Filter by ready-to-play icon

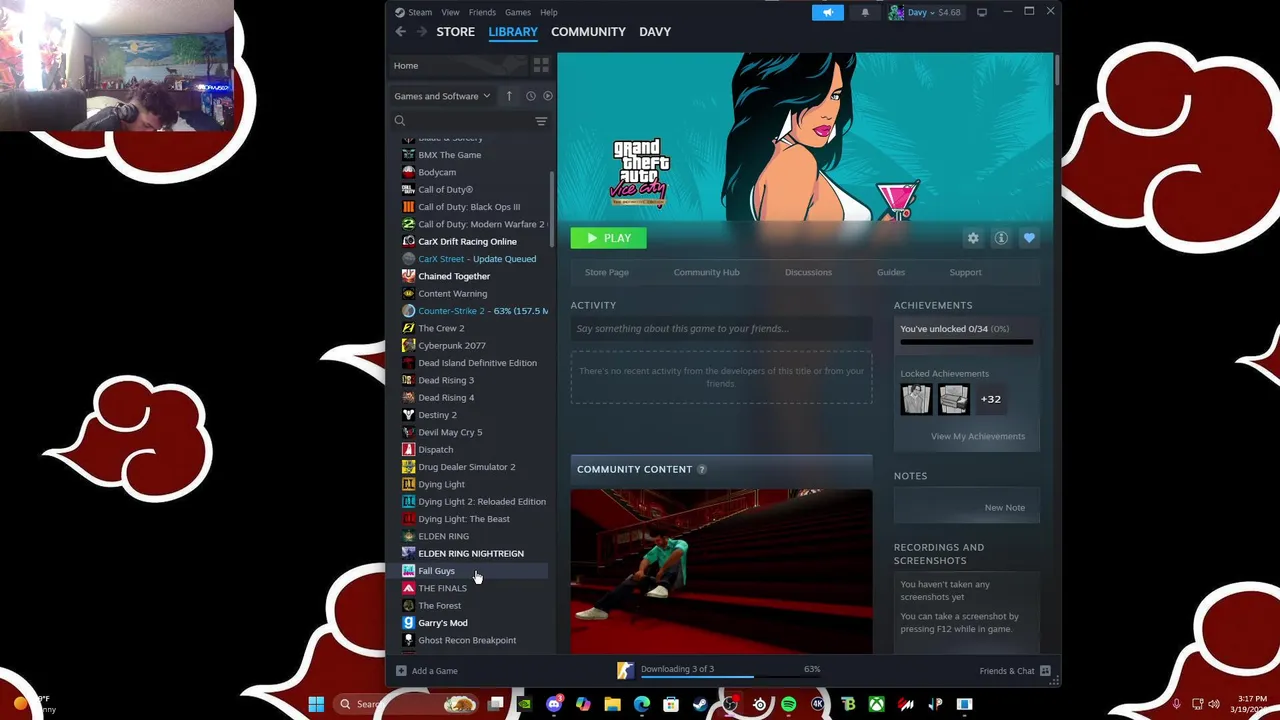pyautogui.click(x=547, y=96)
